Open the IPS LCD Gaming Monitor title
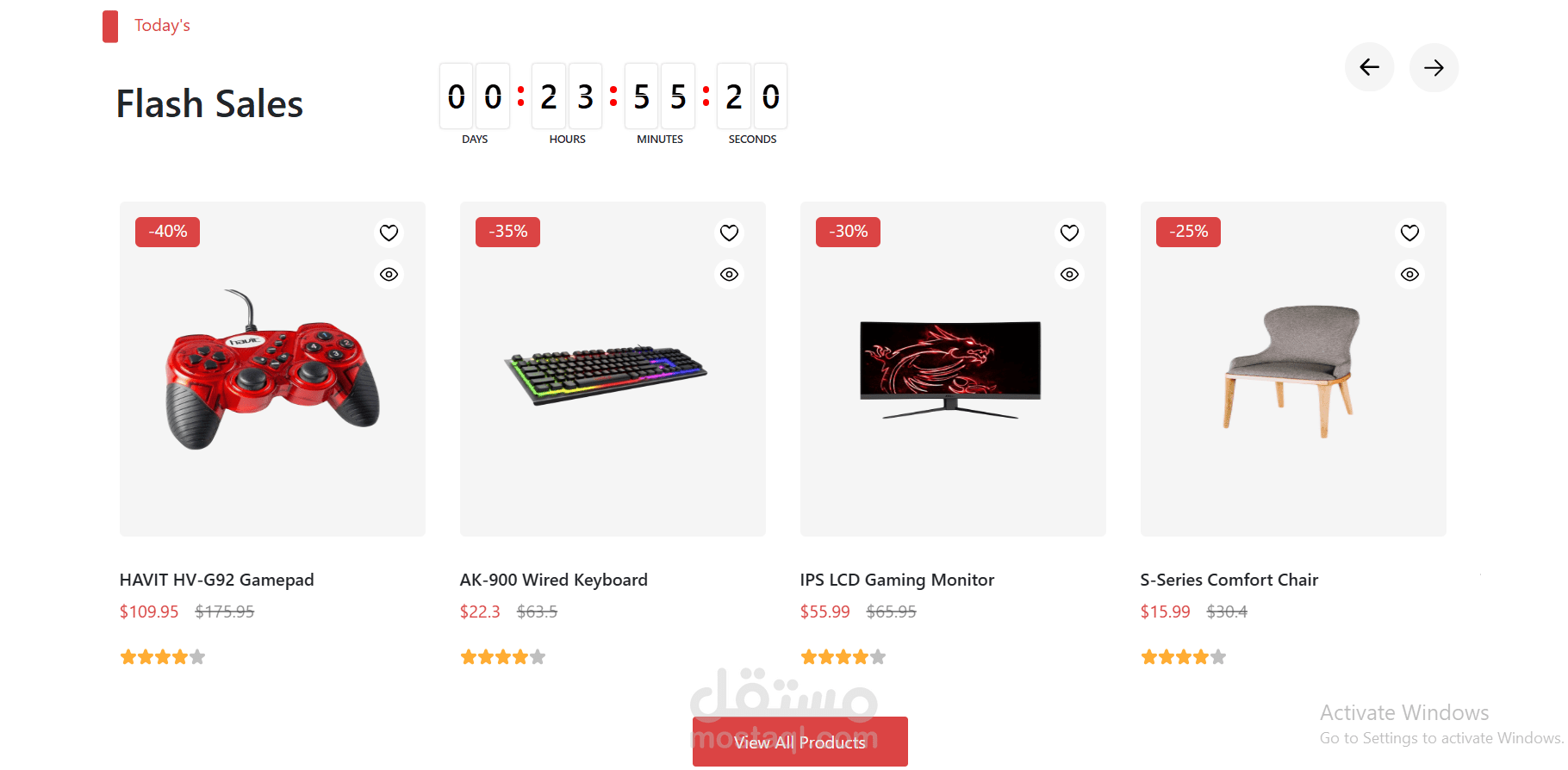Viewport: 1568px width, 770px height. tap(897, 580)
